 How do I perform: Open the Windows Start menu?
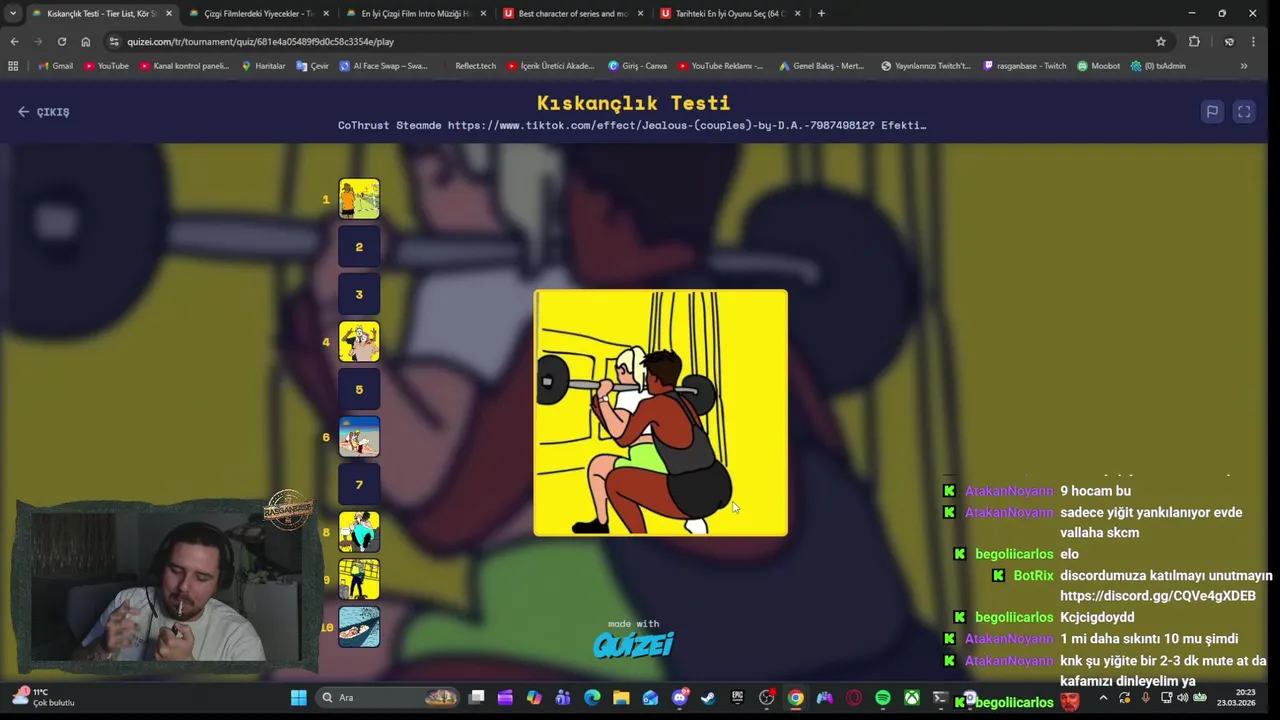(298, 698)
